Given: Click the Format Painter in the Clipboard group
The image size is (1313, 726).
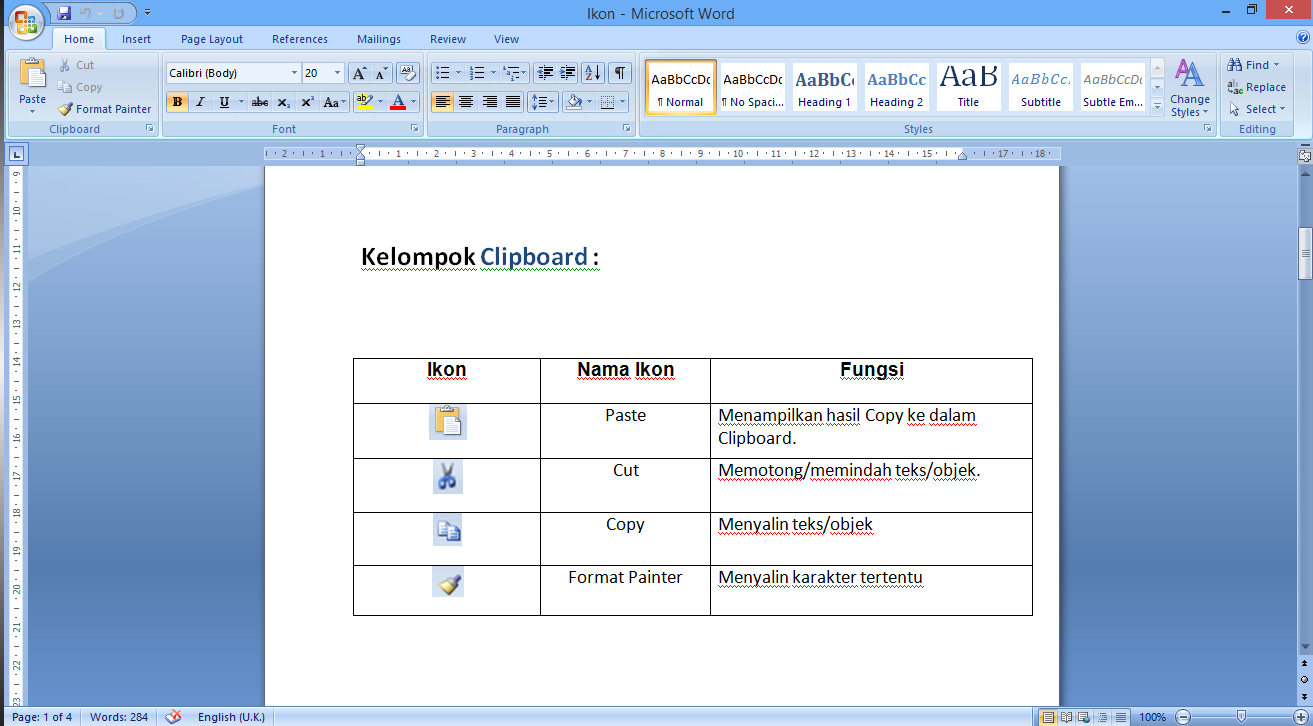Looking at the screenshot, I should 104,108.
